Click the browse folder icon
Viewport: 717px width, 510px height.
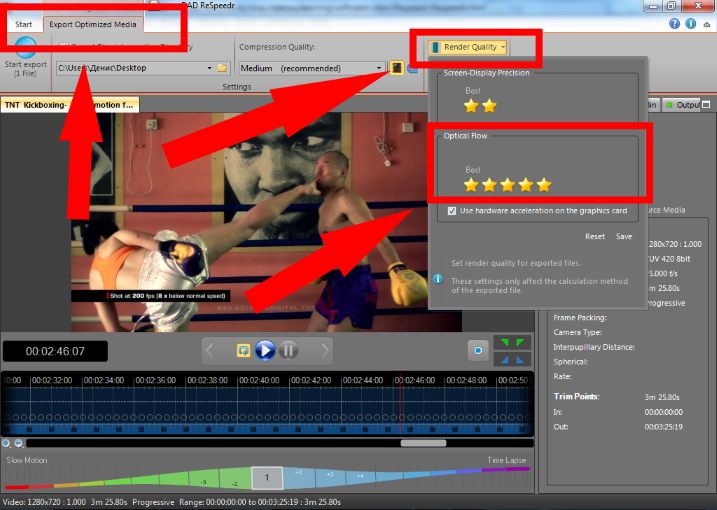(x=223, y=68)
